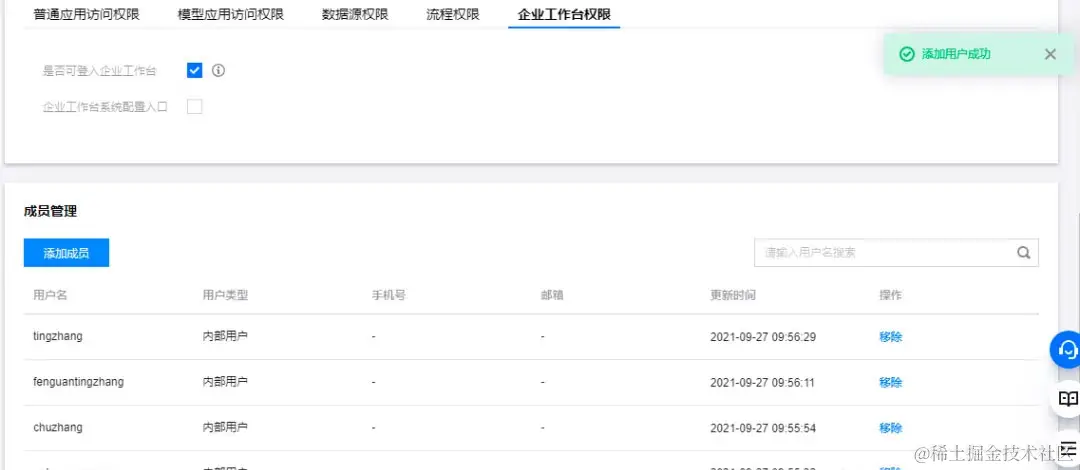Click the 添加用户成功 message text
Screen dimensions: 1080x470
pyautogui.click(x=956, y=54)
